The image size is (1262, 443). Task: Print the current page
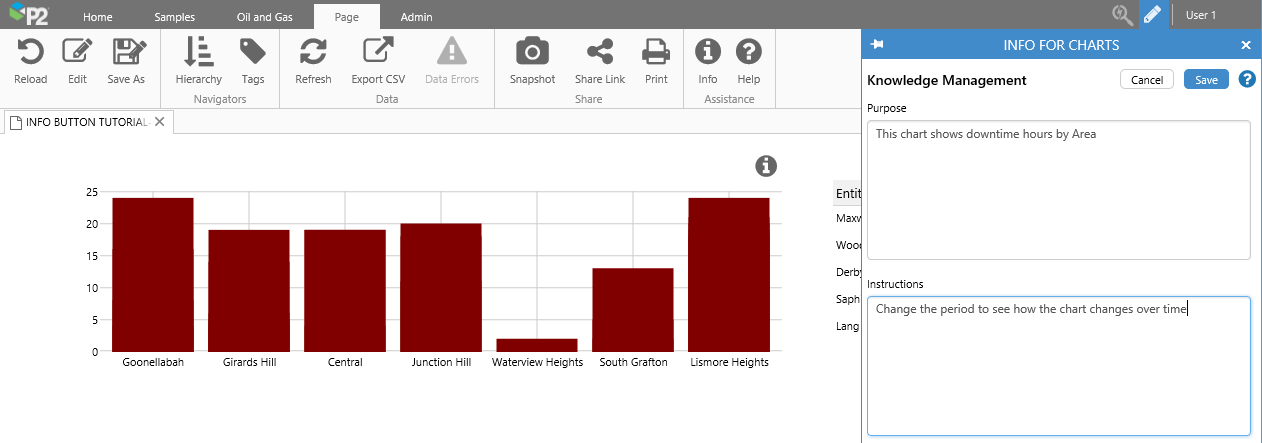tap(656, 53)
